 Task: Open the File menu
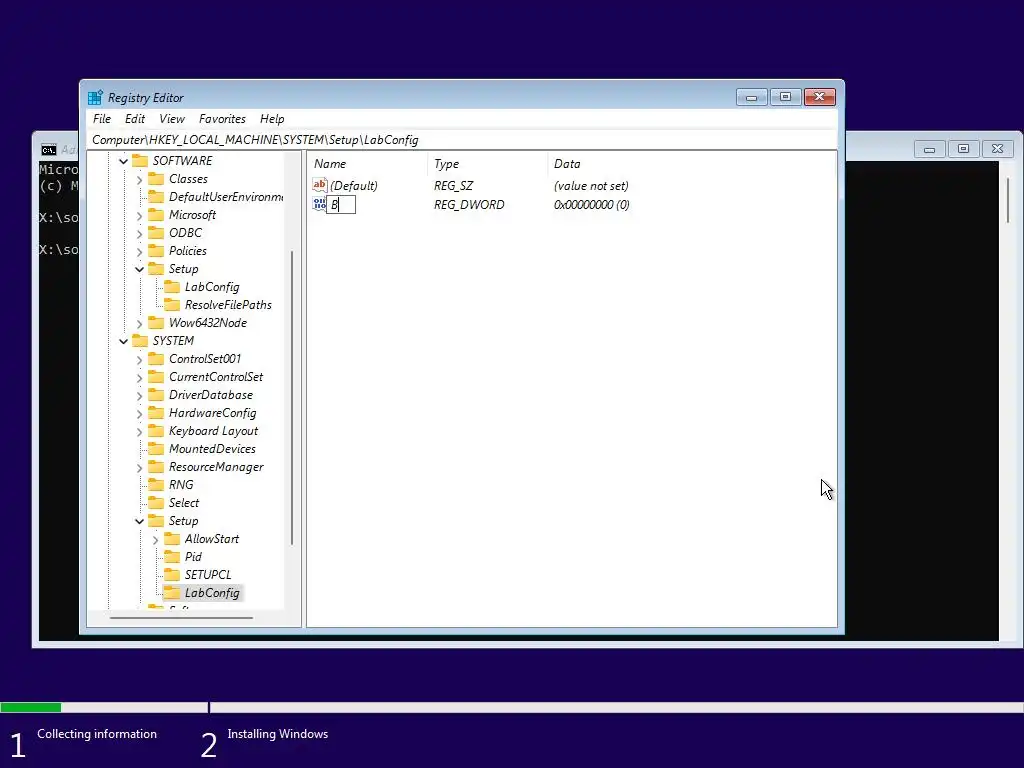coord(102,119)
